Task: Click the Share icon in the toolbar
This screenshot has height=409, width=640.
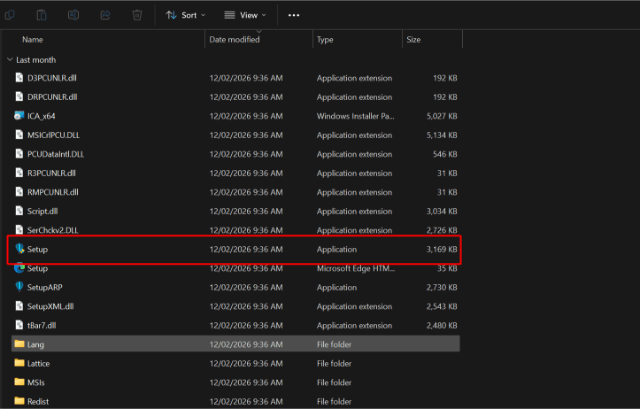Action: coord(106,15)
